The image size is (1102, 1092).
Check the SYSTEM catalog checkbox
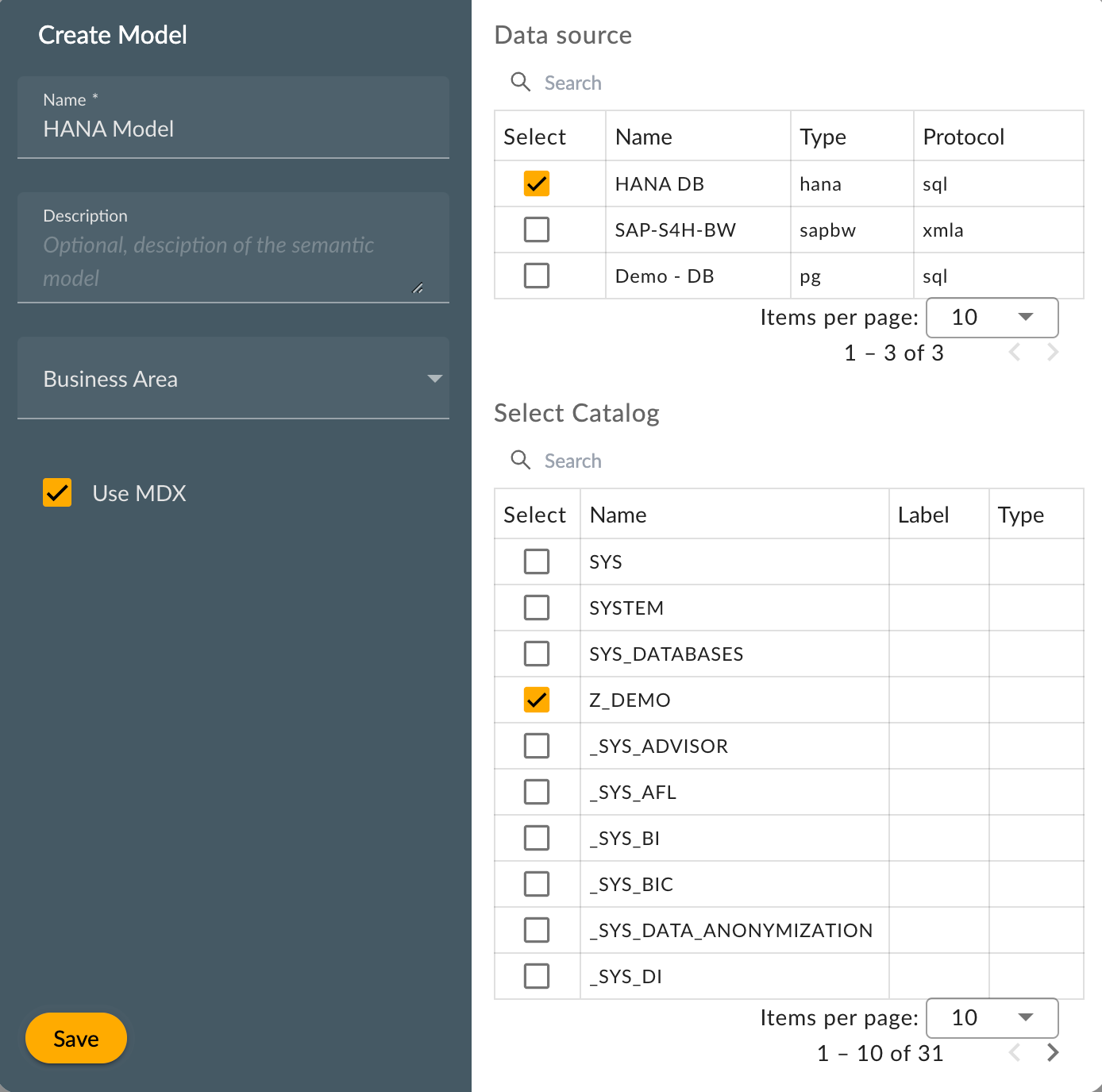click(x=537, y=608)
